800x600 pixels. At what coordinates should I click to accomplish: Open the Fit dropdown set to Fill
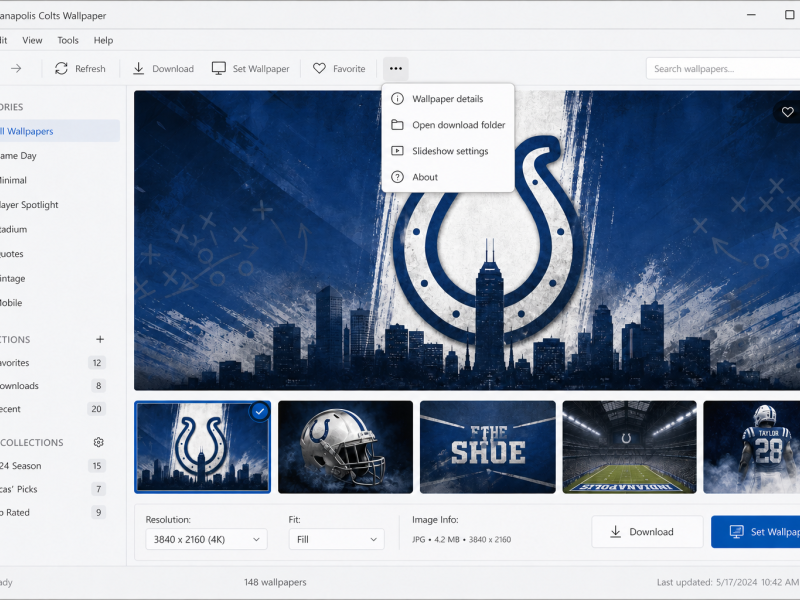337,539
